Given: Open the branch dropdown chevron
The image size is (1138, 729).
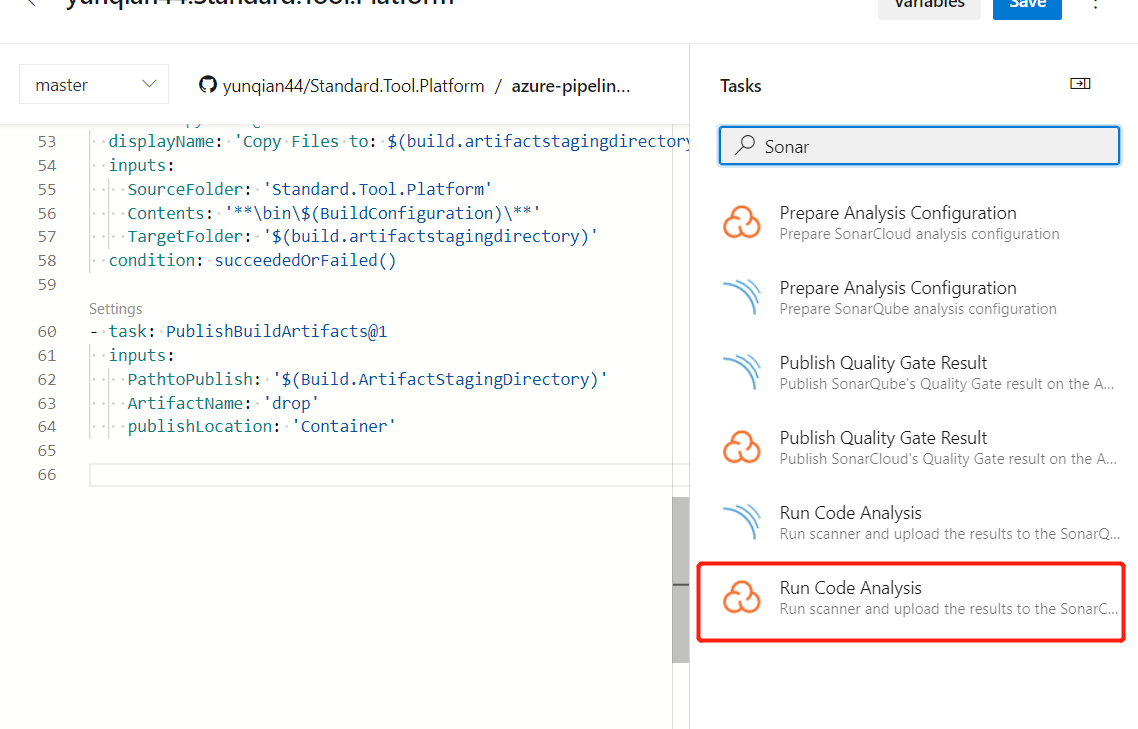Looking at the screenshot, I should click(149, 84).
